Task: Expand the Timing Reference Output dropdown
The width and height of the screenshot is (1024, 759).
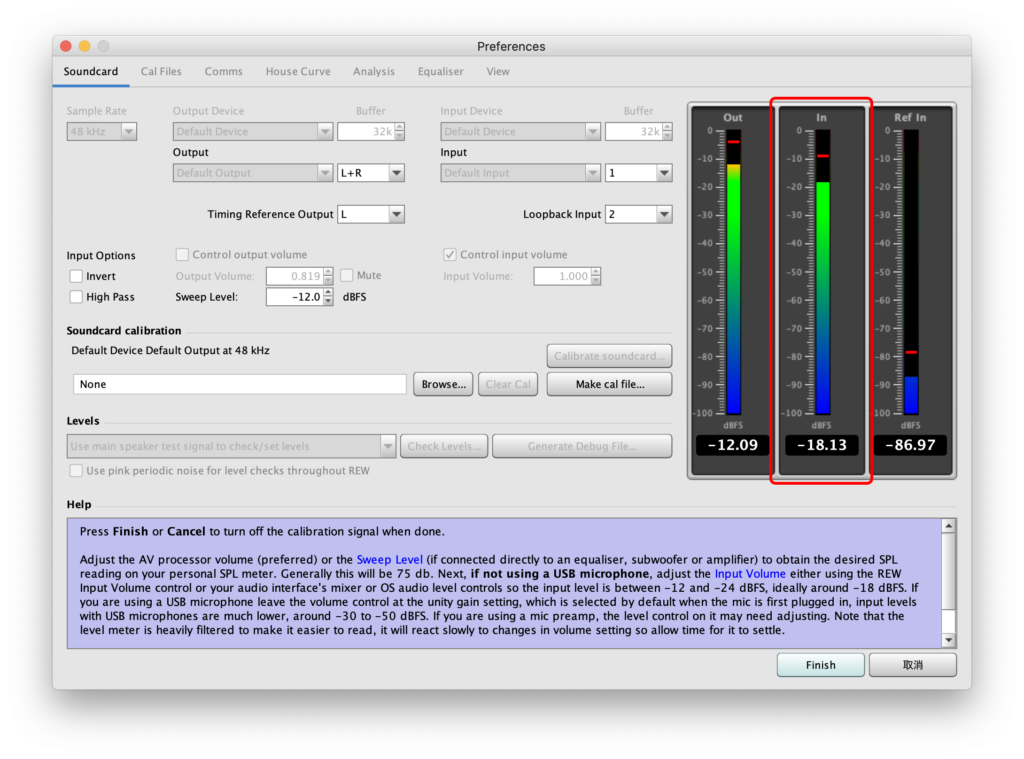Action: pyautogui.click(x=370, y=214)
